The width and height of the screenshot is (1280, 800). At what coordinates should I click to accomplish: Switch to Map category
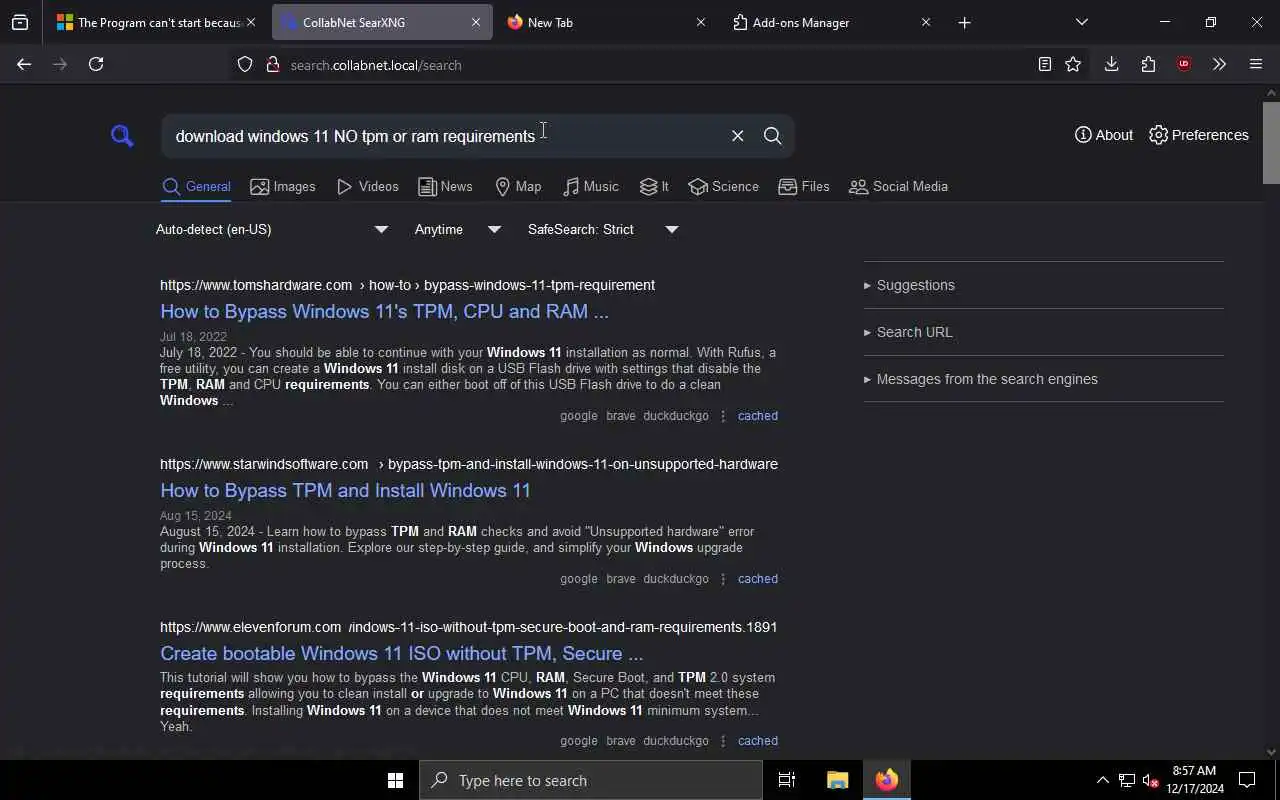point(518,187)
